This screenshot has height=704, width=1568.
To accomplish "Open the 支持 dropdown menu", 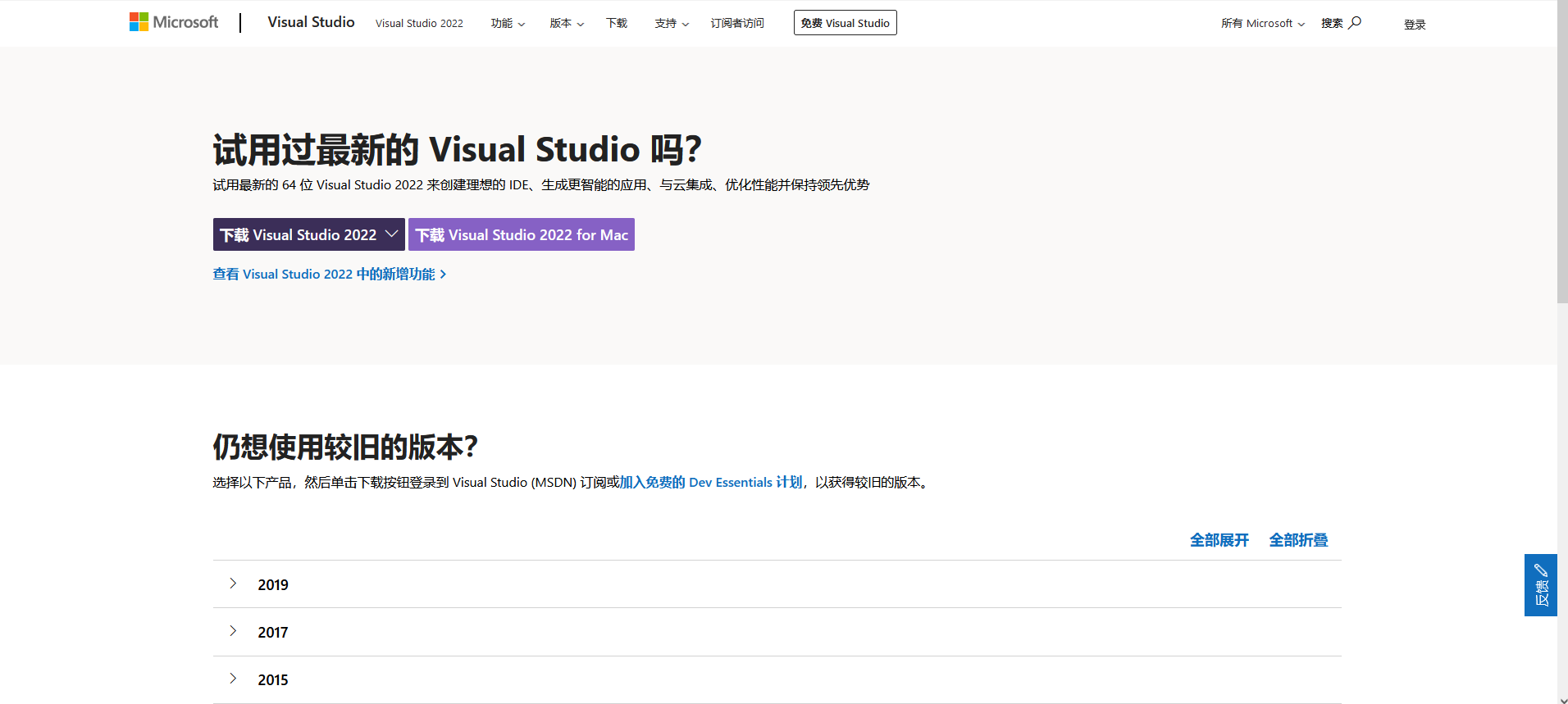I will pos(672,23).
